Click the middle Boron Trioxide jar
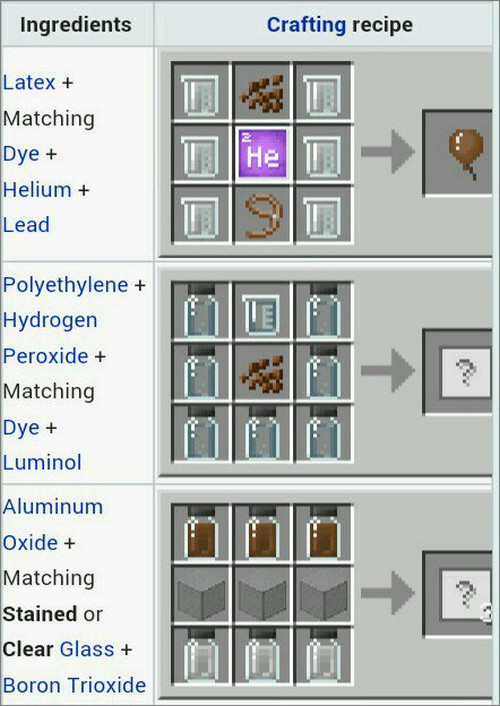 click(x=263, y=656)
